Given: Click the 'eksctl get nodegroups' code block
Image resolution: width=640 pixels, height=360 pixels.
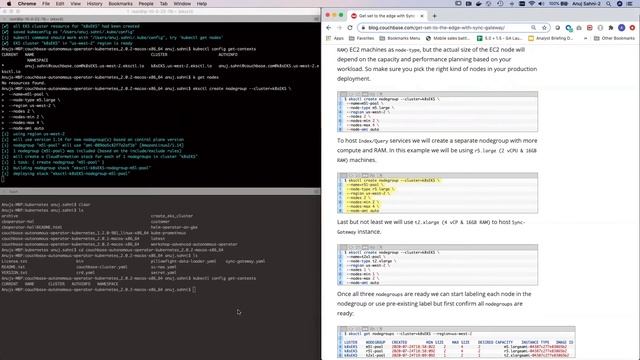Looking at the screenshot, I should 456,342.
